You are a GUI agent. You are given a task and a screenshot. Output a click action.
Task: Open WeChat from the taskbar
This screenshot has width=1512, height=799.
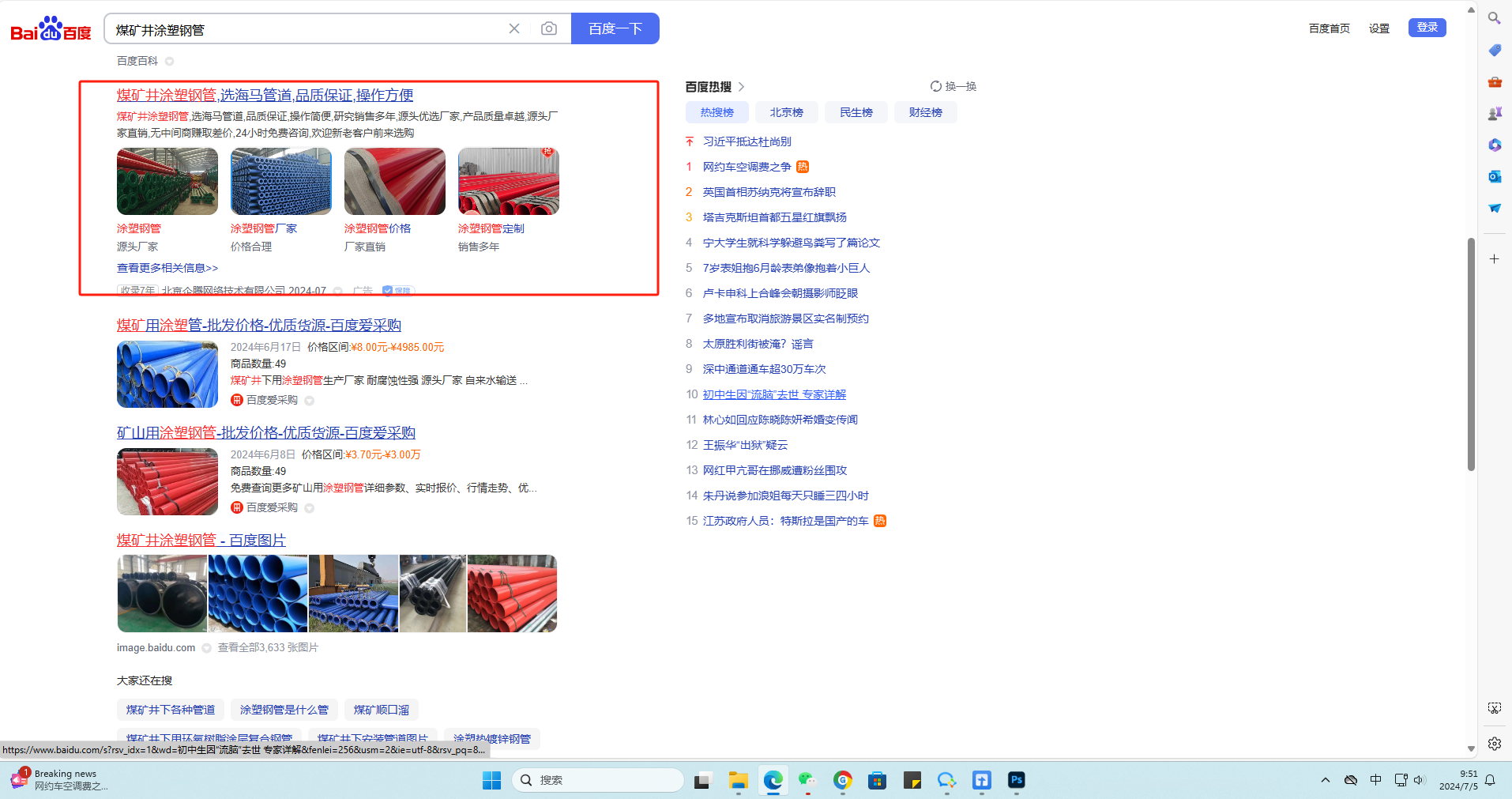point(807,780)
